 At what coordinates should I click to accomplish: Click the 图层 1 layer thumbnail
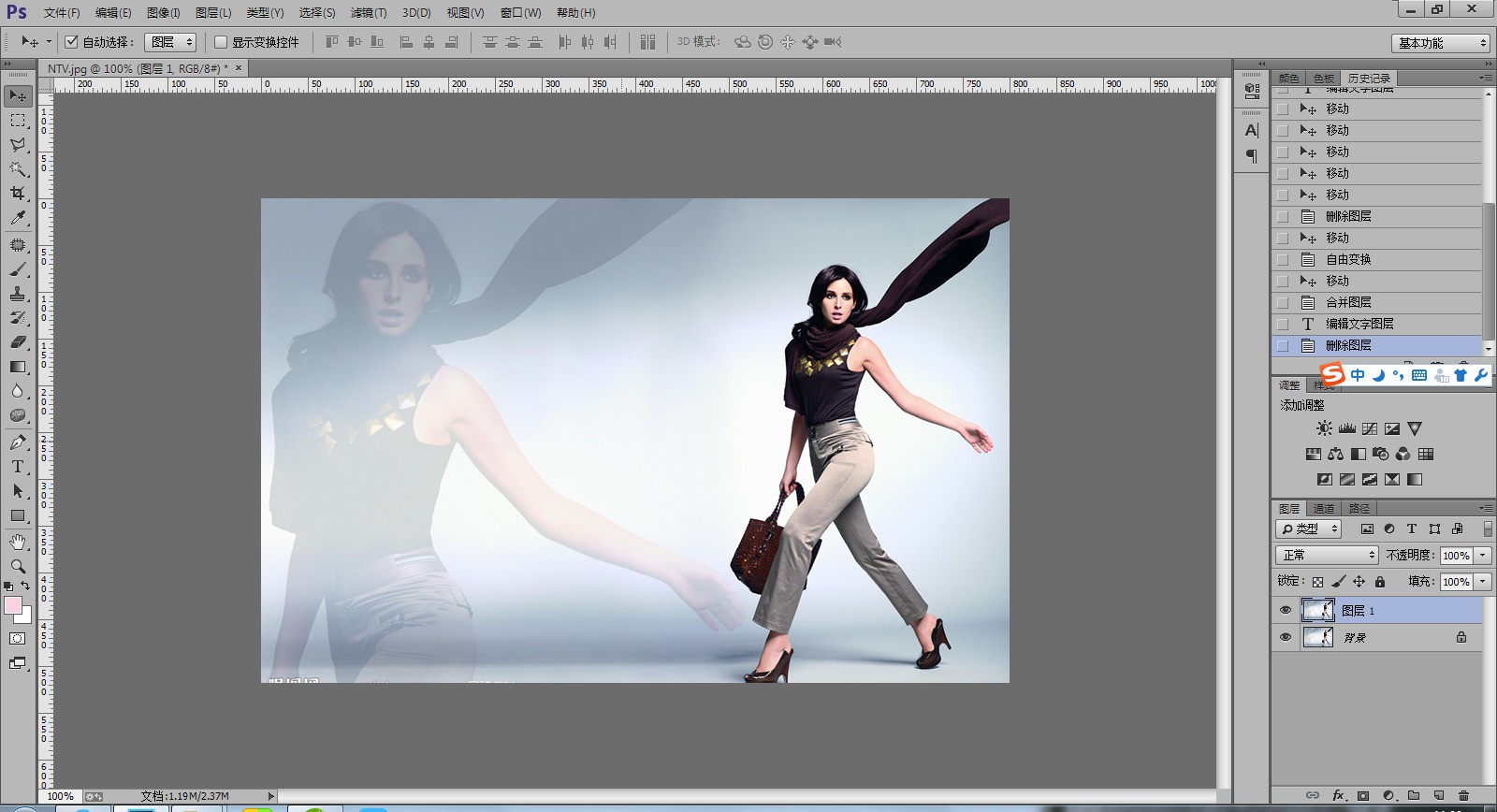[x=1318, y=610]
